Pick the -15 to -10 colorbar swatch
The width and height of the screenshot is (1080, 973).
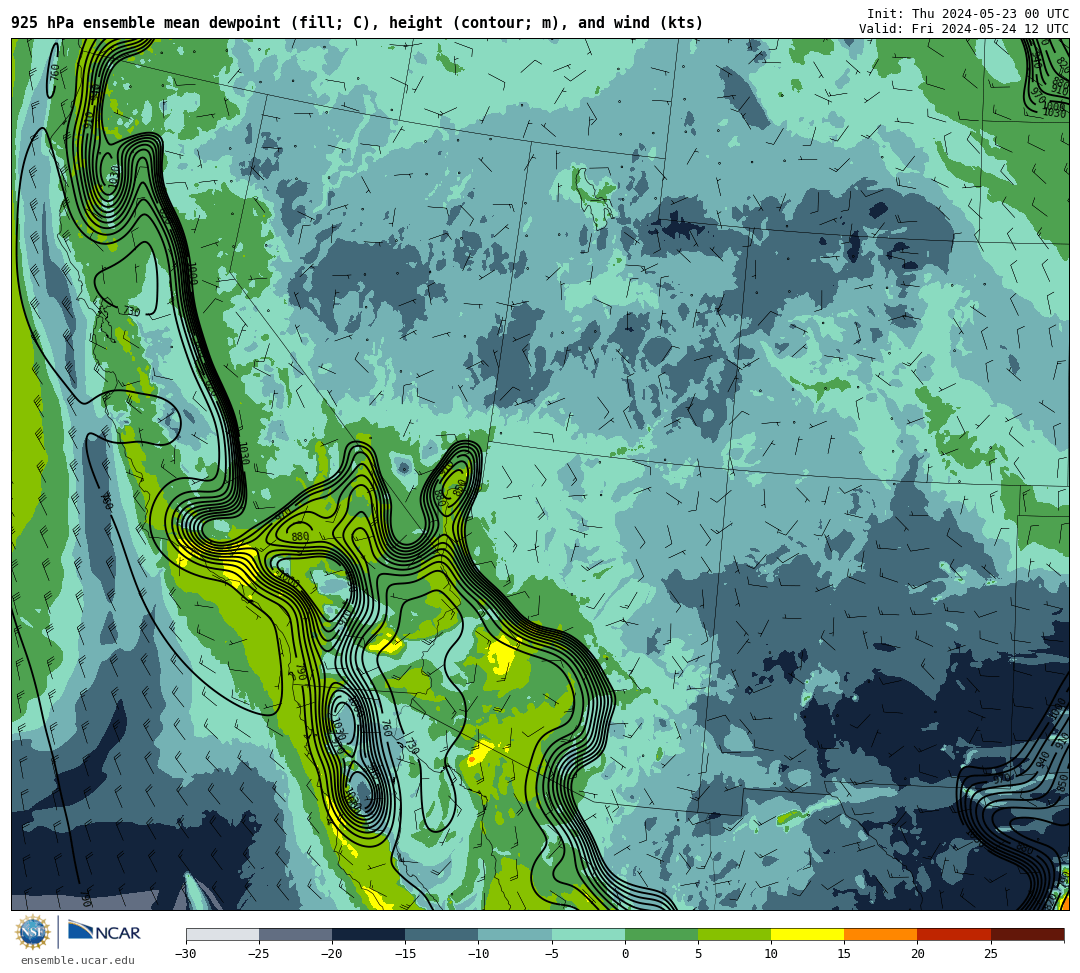tap(442, 934)
